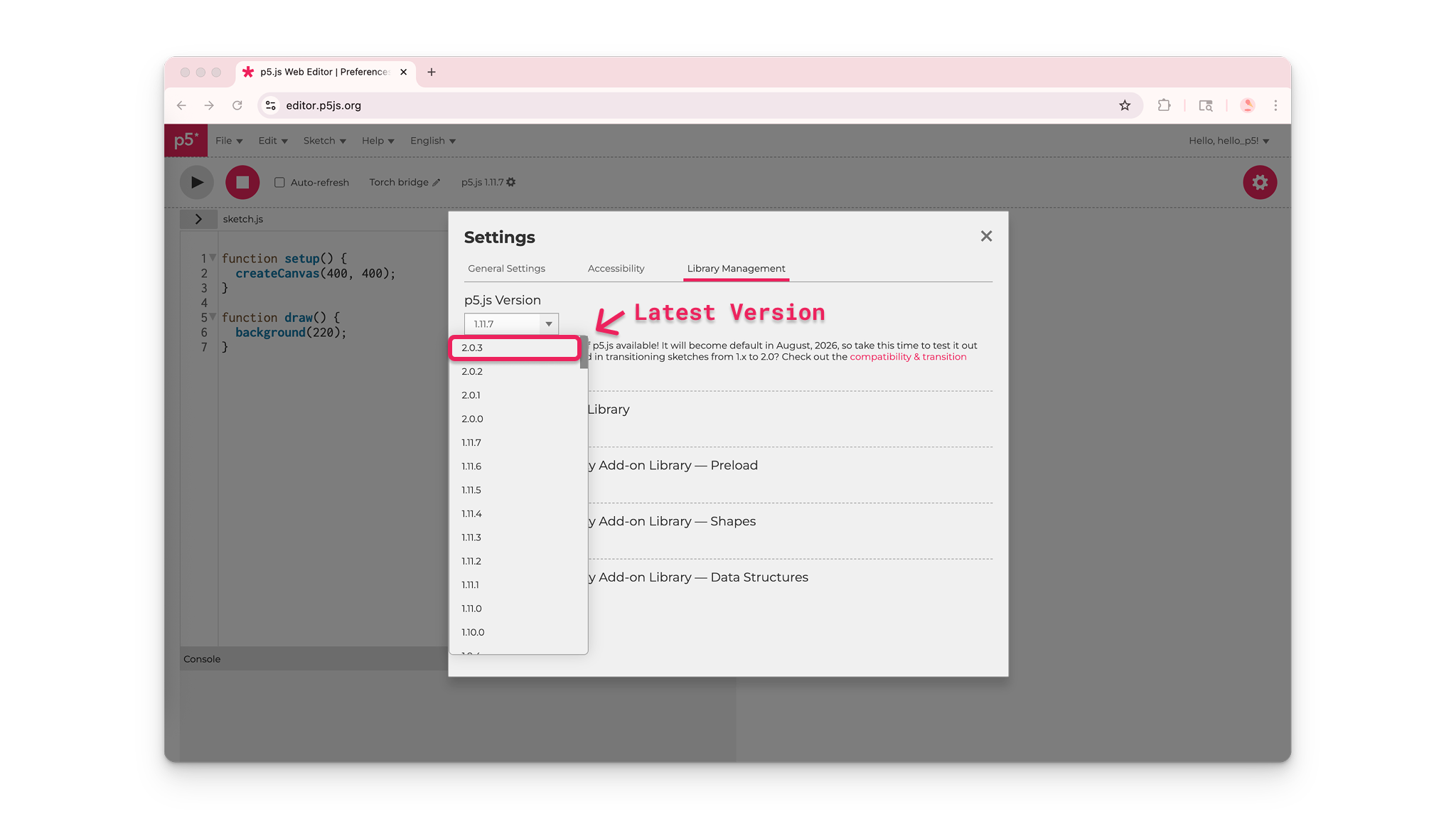This screenshot has width=1456, height=819.
Task: Click Add-on Library — Shapes heading
Action: [672, 522]
